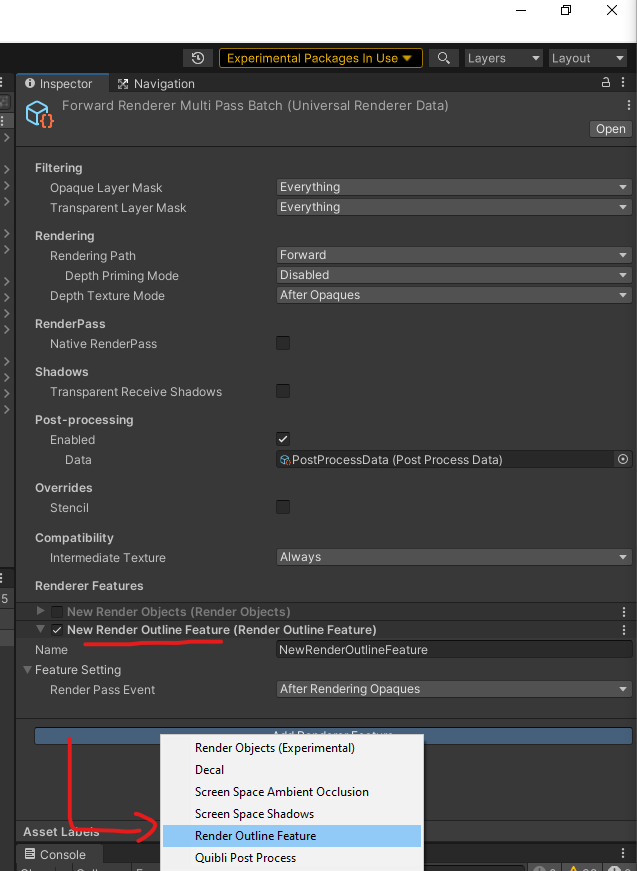Open Render Outline Feature options menu
Viewport: 637px width, 871px height.
tap(624, 630)
